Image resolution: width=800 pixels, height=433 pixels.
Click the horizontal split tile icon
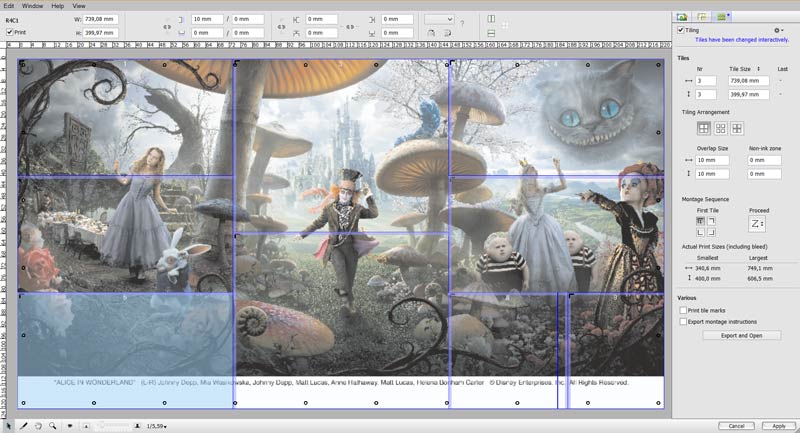click(491, 34)
